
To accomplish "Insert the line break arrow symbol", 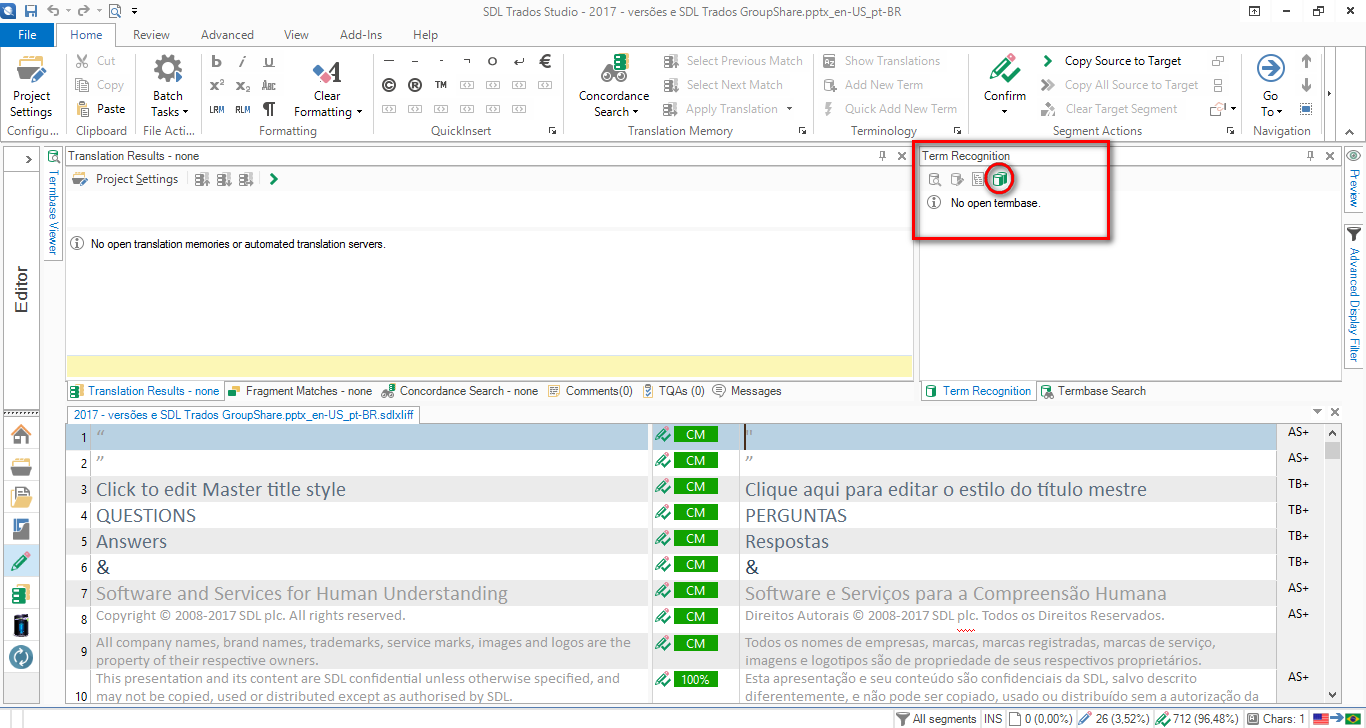I will (519, 61).
